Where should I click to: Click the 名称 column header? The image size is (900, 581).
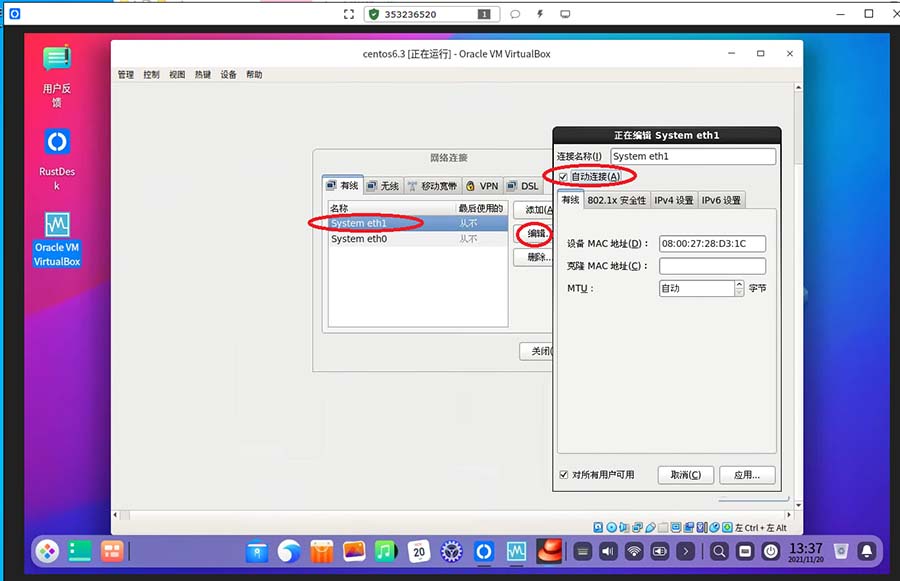(391, 208)
